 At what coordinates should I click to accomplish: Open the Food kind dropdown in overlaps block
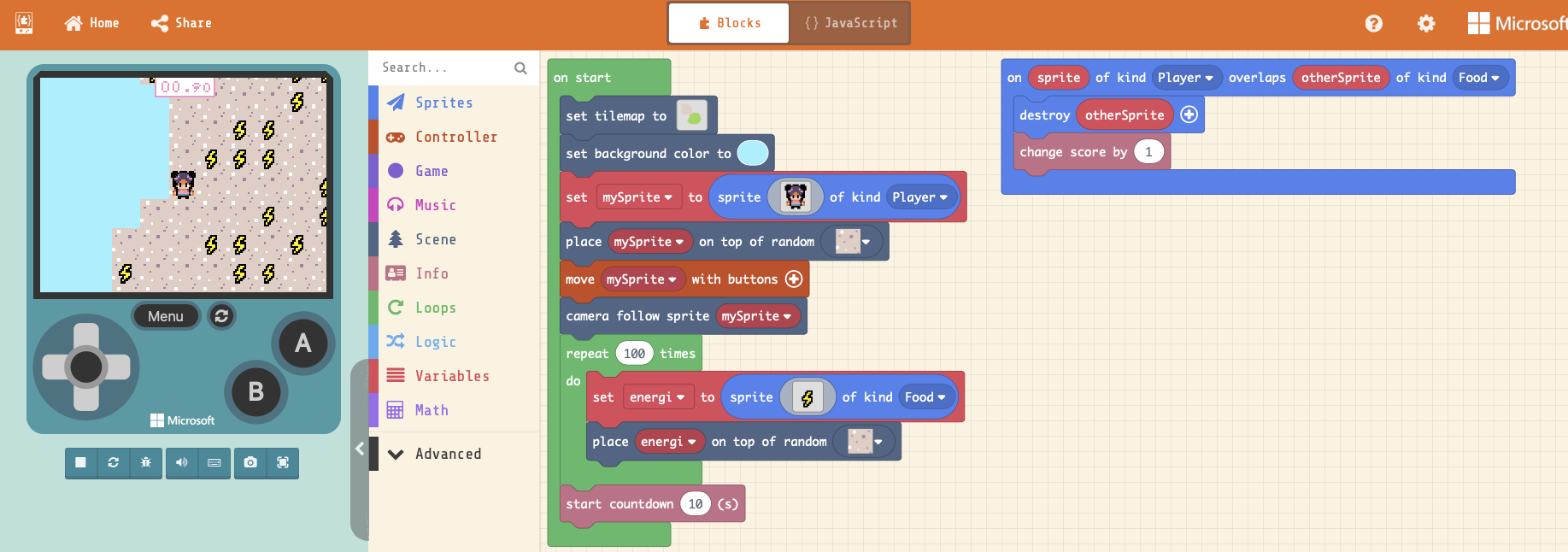(x=1478, y=78)
